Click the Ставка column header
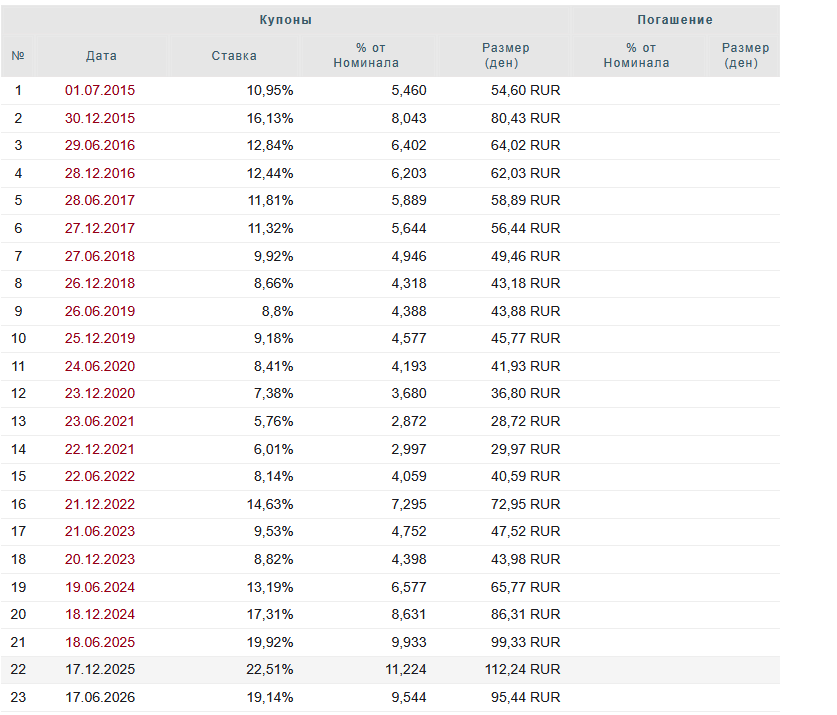The height and width of the screenshot is (715, 837). click(x=234, y=56)
